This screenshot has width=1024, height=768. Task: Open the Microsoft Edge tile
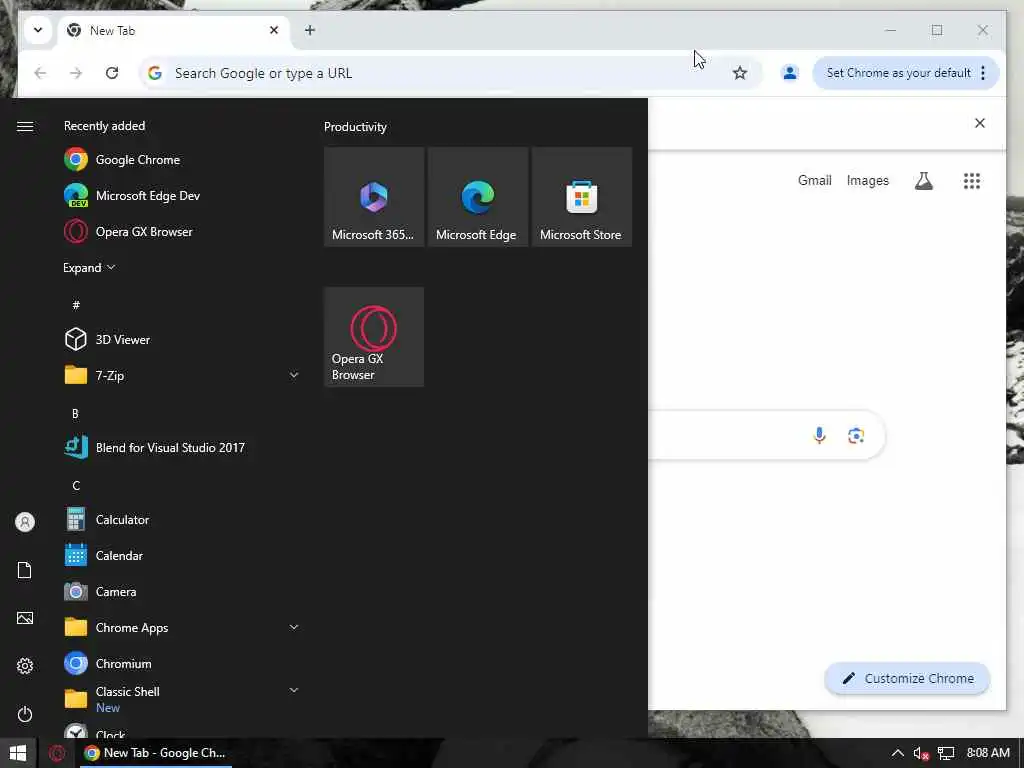click(x=477, y=197)
